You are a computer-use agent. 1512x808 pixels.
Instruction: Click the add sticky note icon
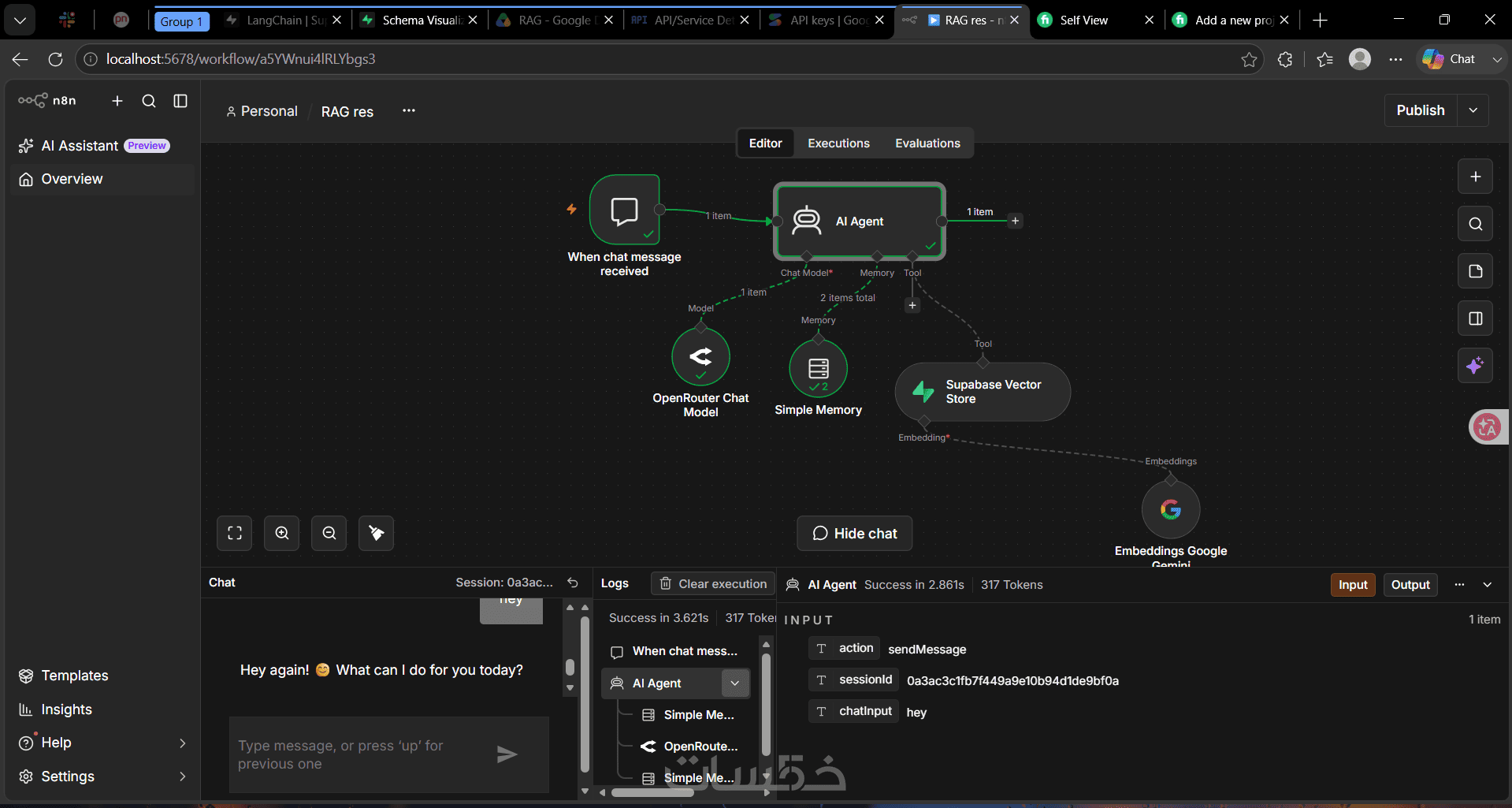pos(1476,271)
